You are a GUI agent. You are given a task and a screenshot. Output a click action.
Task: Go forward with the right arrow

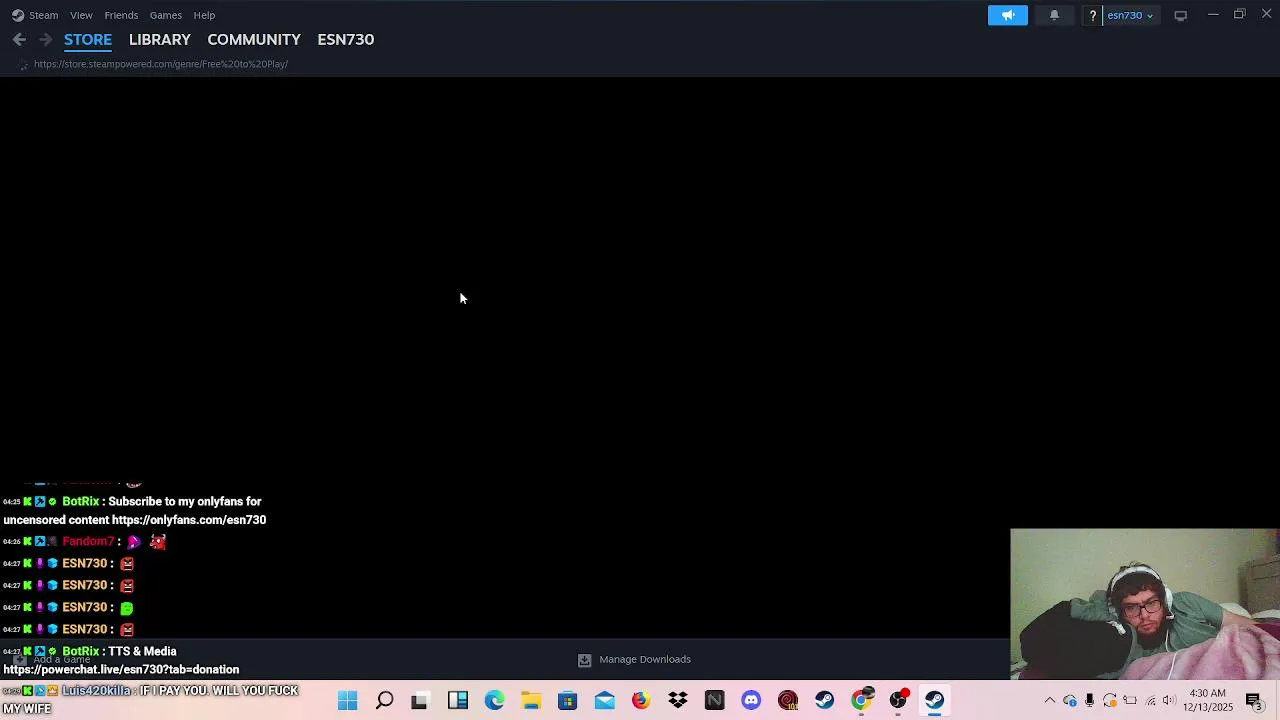tap(45, 39)
